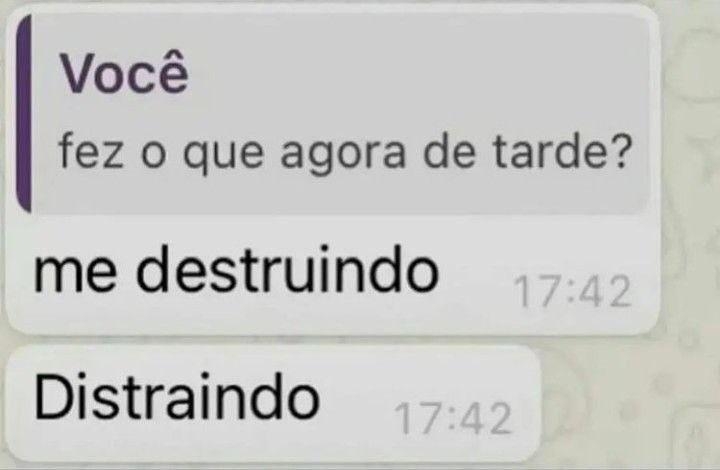Select the "Distraindo" message text

coord(177,397)
